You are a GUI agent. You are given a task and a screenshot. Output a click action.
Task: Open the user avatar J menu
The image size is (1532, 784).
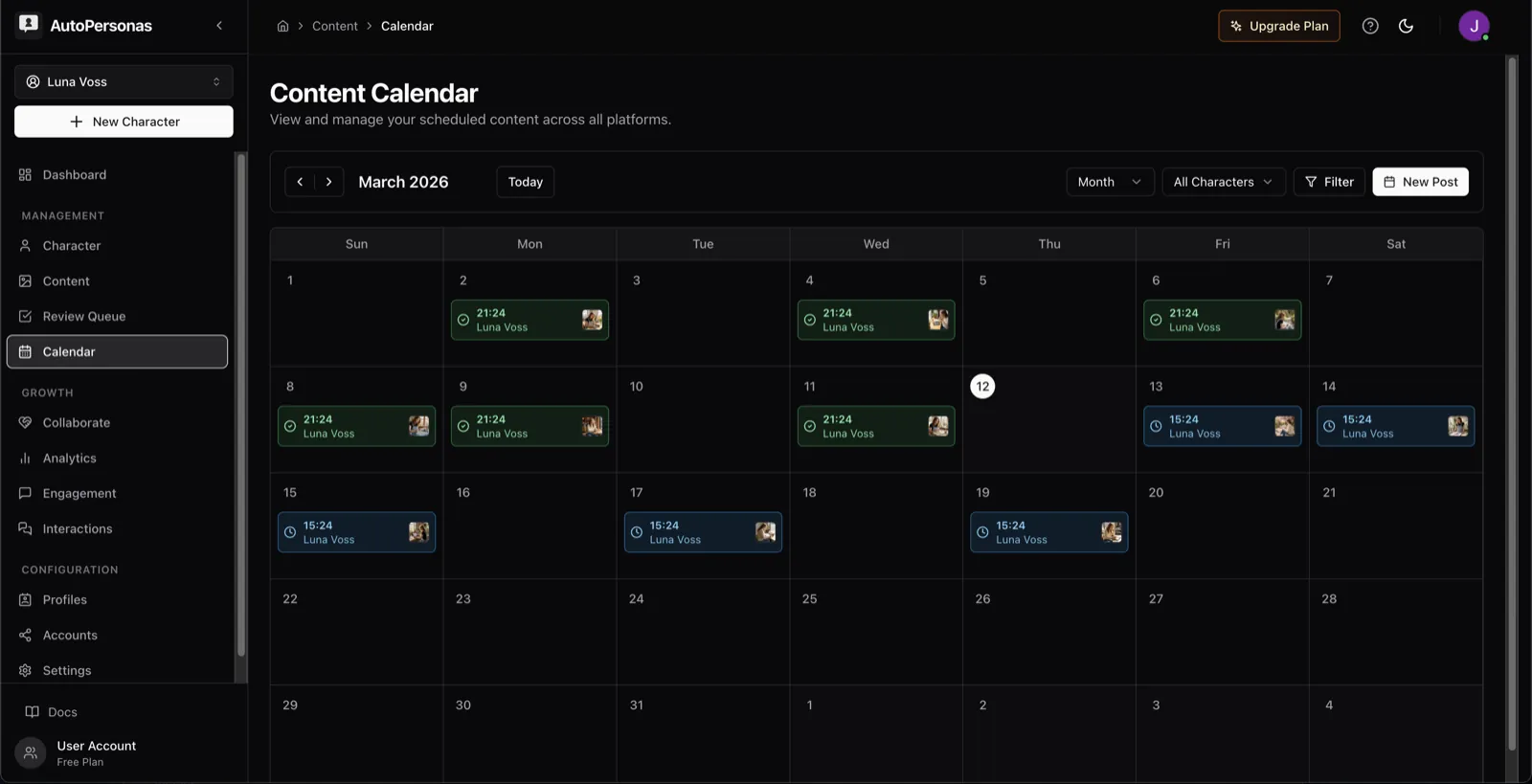click(x=1474, y=26)
